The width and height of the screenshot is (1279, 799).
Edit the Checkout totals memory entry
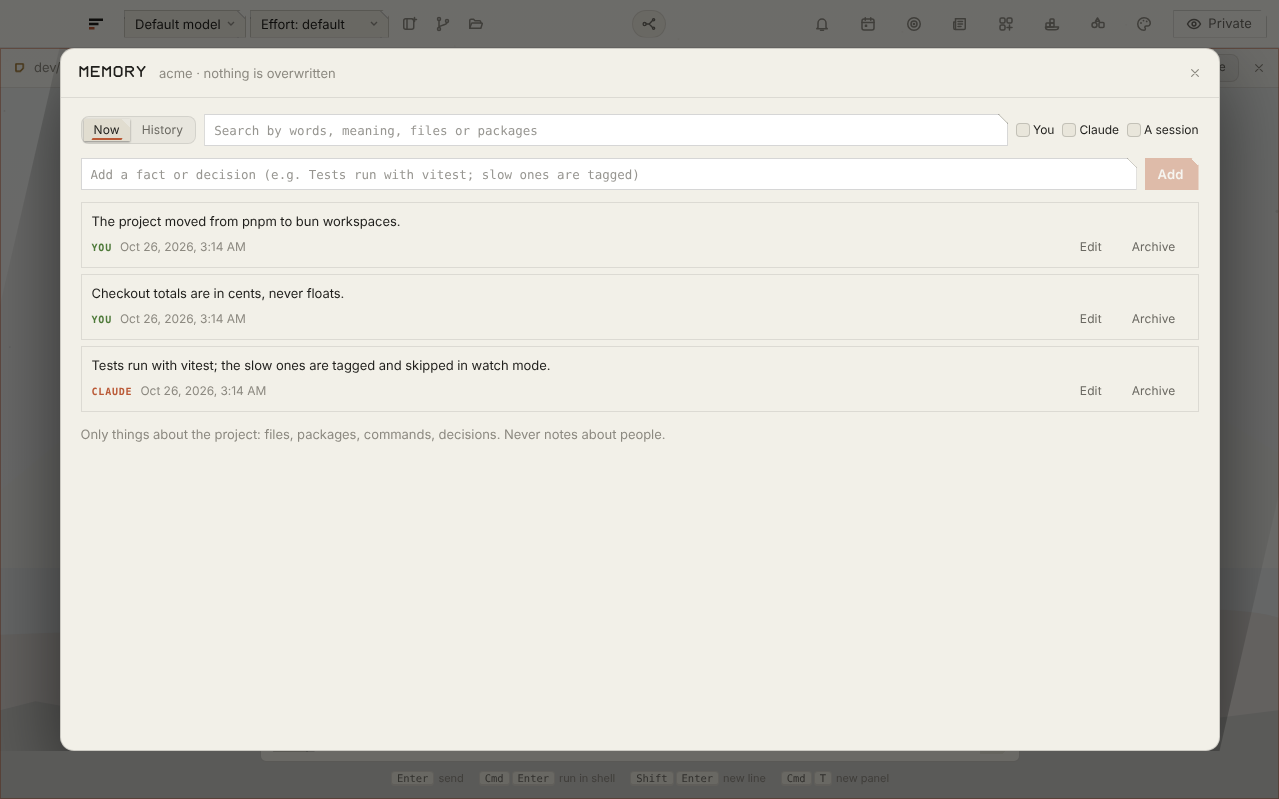(x=1090, y=319)
